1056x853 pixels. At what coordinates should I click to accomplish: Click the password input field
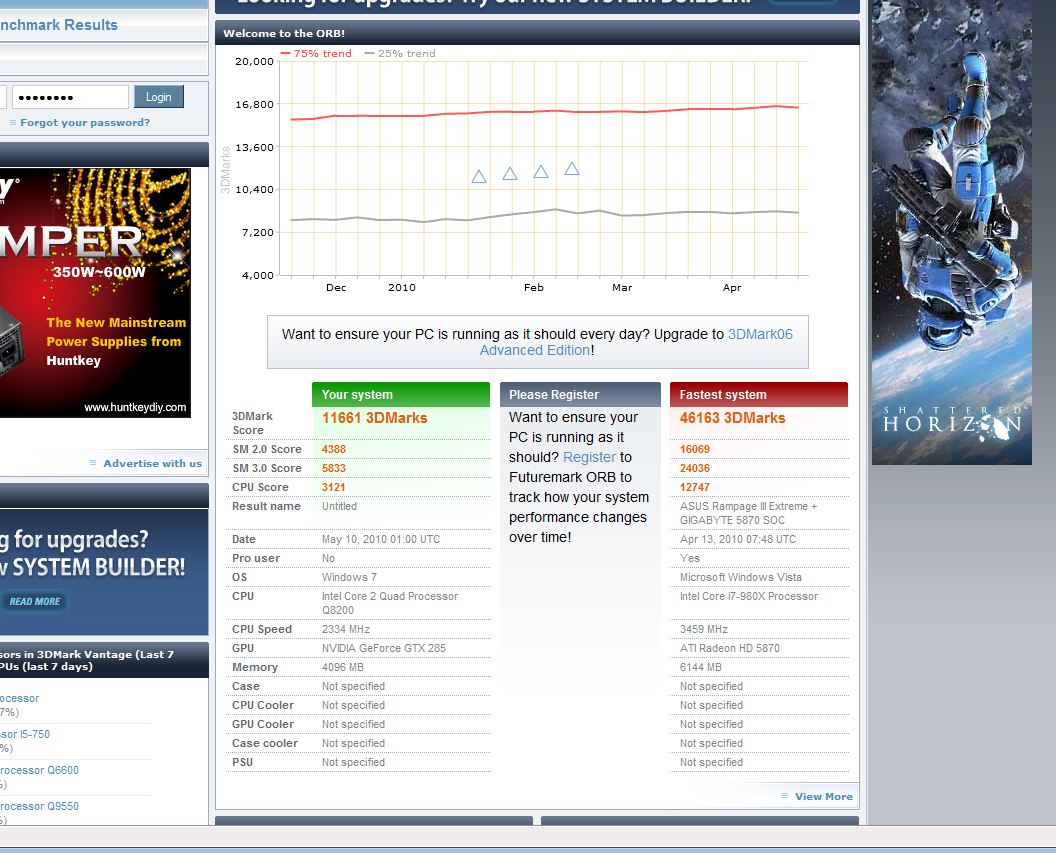(x=70, y=97)
